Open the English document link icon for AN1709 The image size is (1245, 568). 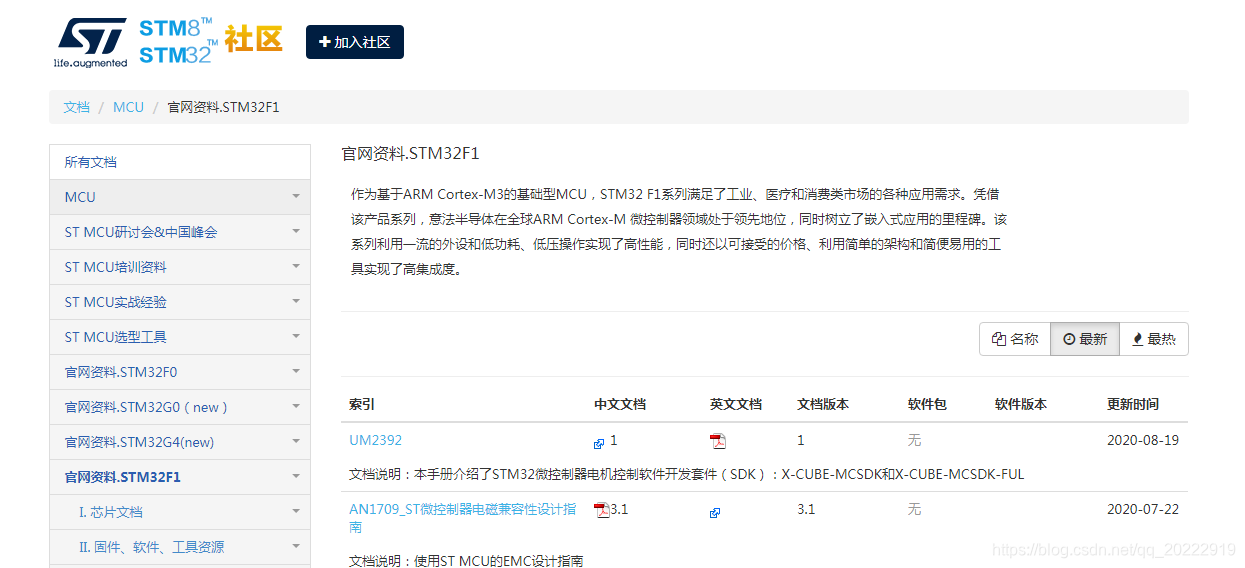click(715, 512)
